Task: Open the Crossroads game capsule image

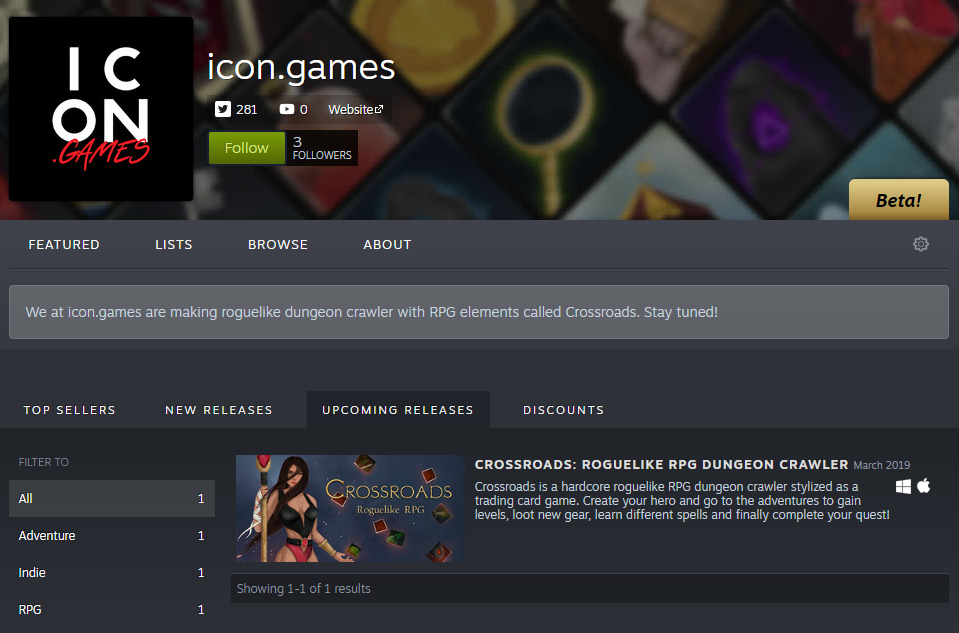Action: pos(350,508)
